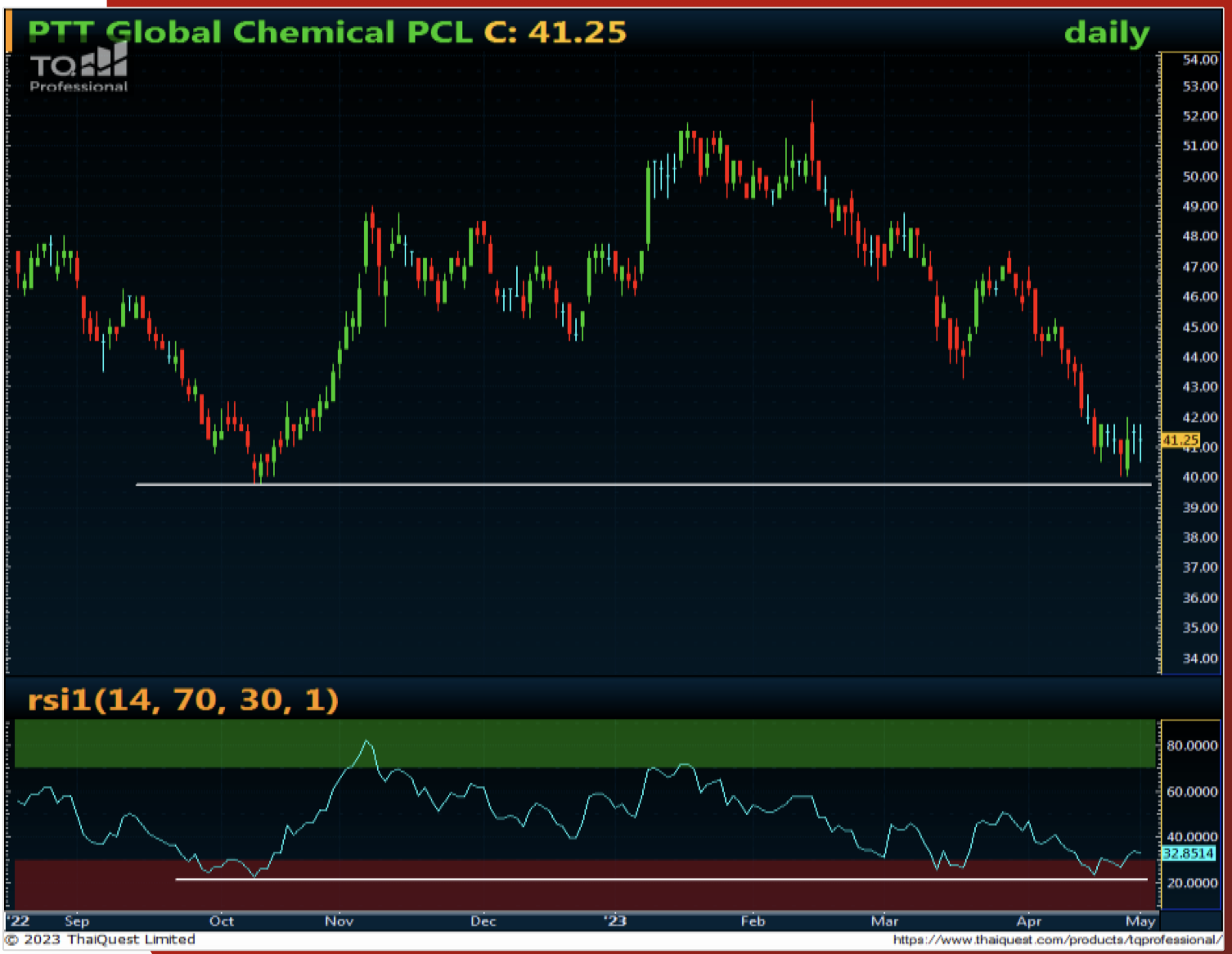This screenshot has height=954, width=1232.
Task: Click the 60.0000 RSI axis label
Action: click(x=1192, y=792)
